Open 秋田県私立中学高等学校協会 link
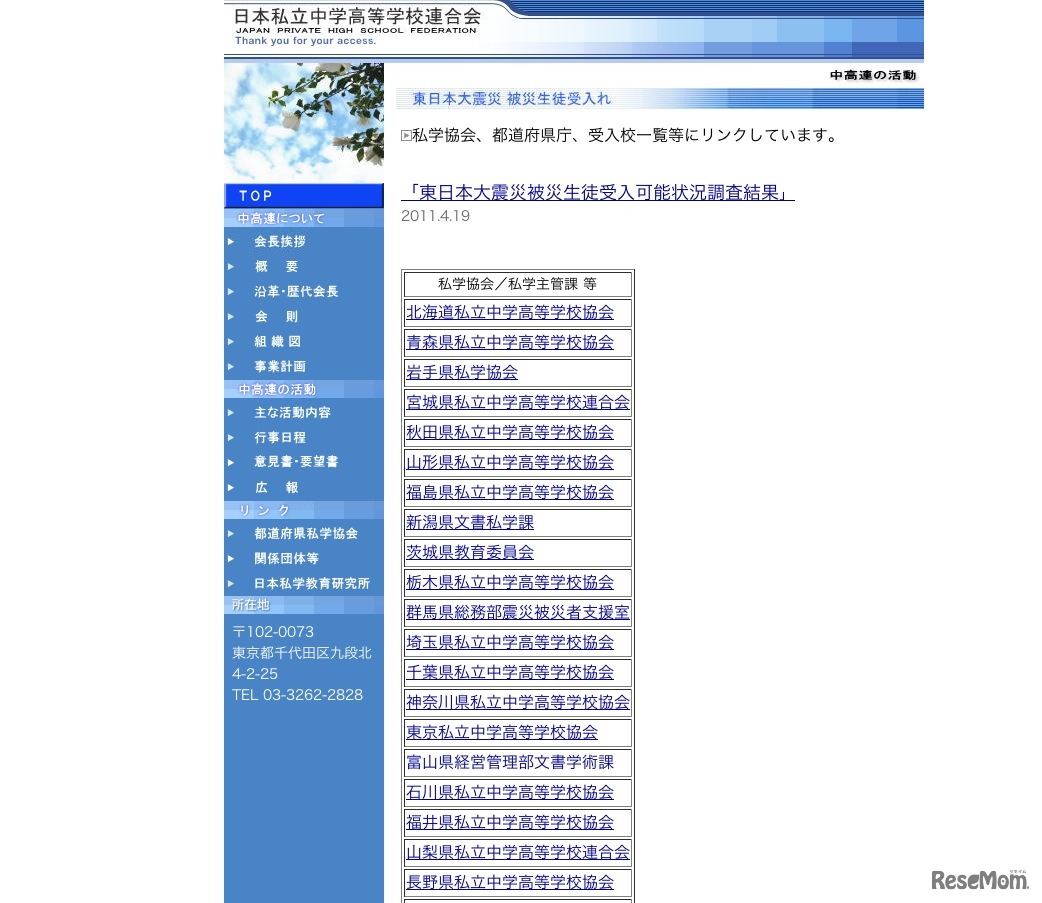This screenshot has height=903, width=1042. 510,433
